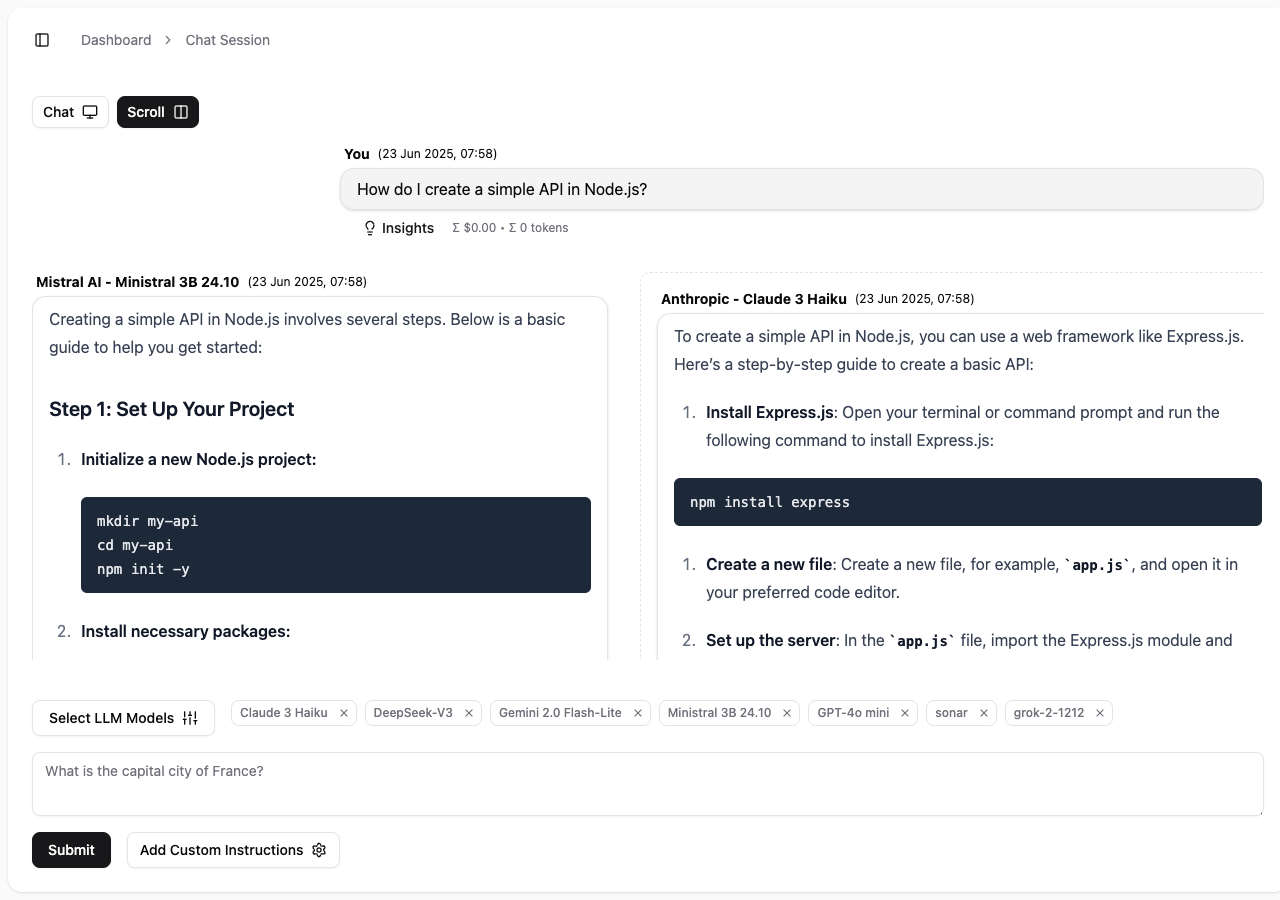This screenshot has width=1280, height=900.
Task: Click the Anthropic - Claude 3 Haiku header
Action: pos(754,299)
